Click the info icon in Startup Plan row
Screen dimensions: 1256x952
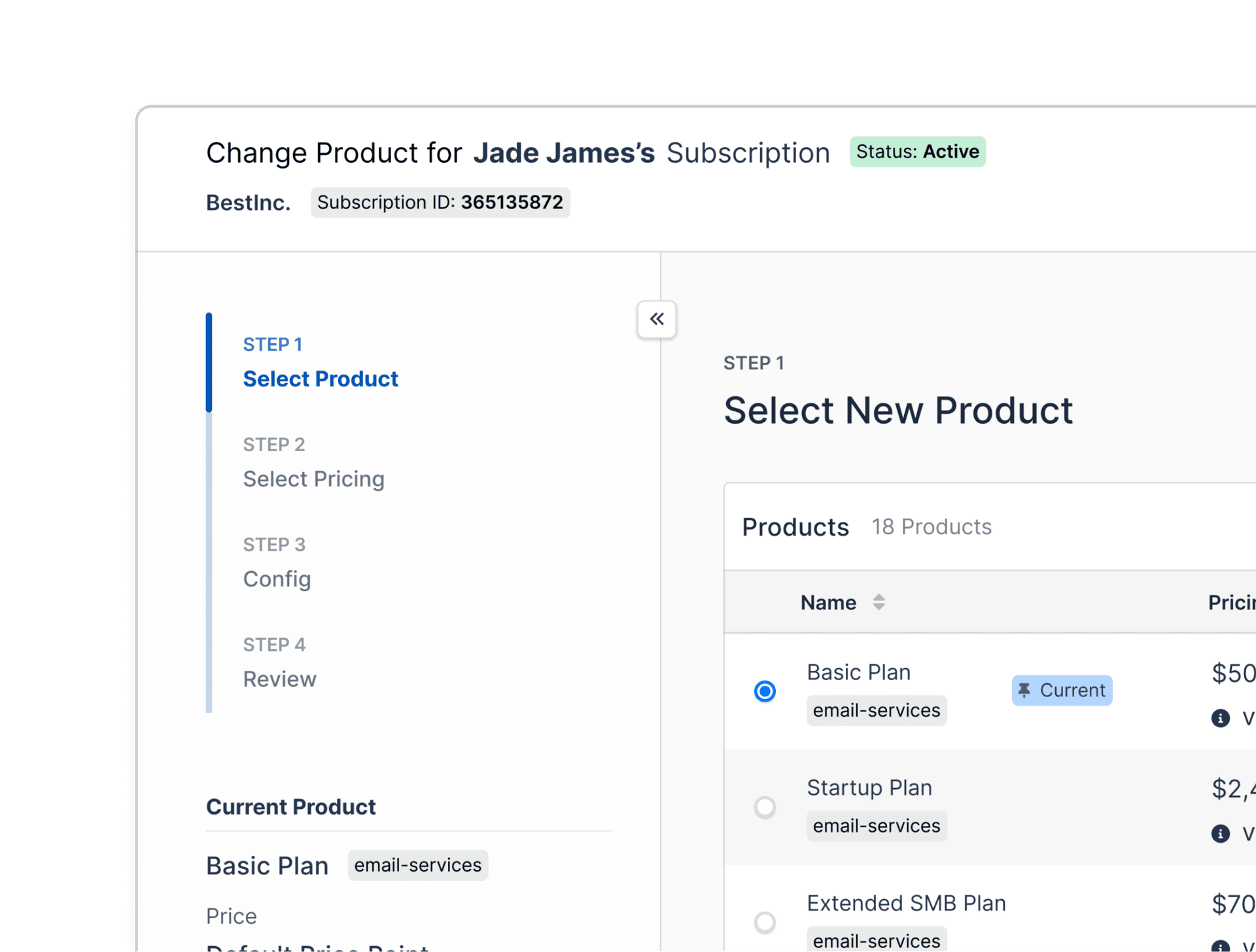(x=1220, y=834)
